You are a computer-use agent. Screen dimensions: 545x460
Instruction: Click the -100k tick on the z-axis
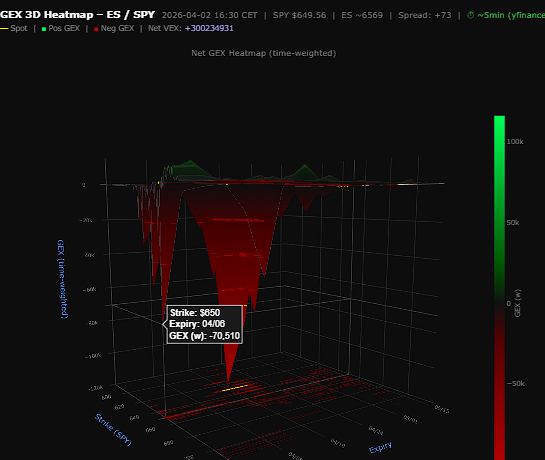pyautogui.click(x=93, y=356)
